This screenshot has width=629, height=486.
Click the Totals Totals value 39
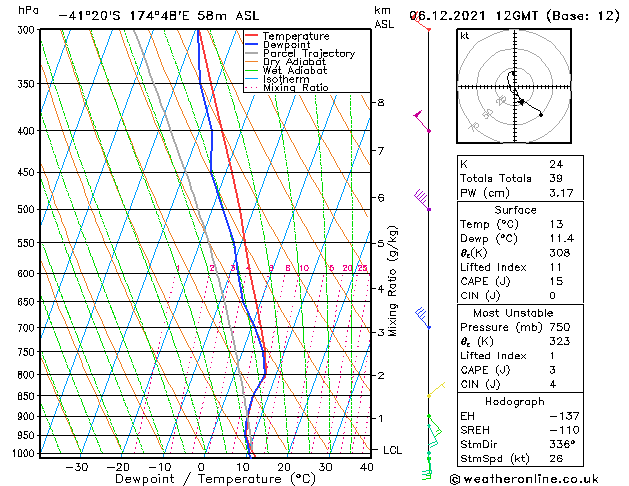coord(556,178)
